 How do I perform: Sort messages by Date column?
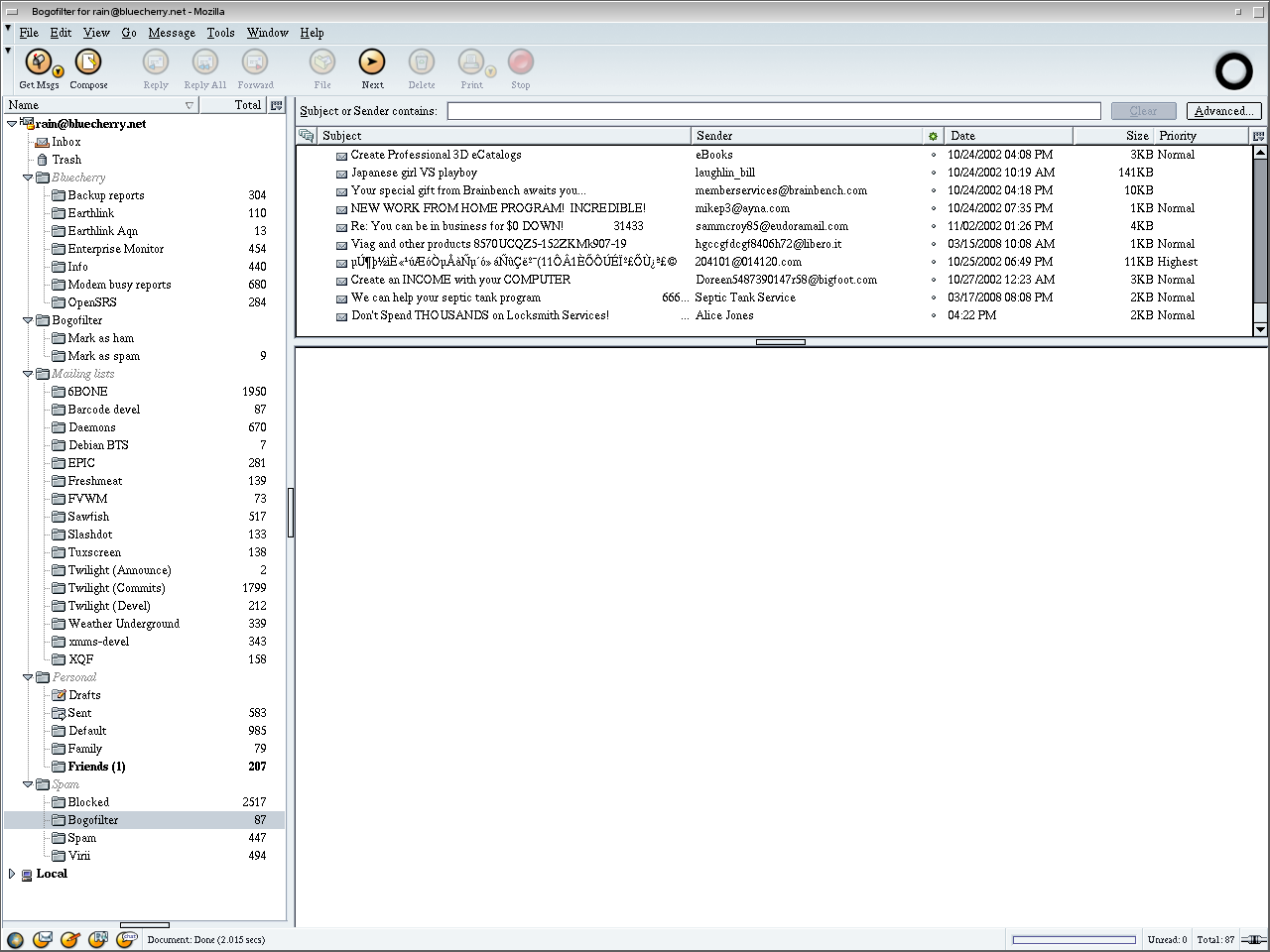(x=1007, y=136)
